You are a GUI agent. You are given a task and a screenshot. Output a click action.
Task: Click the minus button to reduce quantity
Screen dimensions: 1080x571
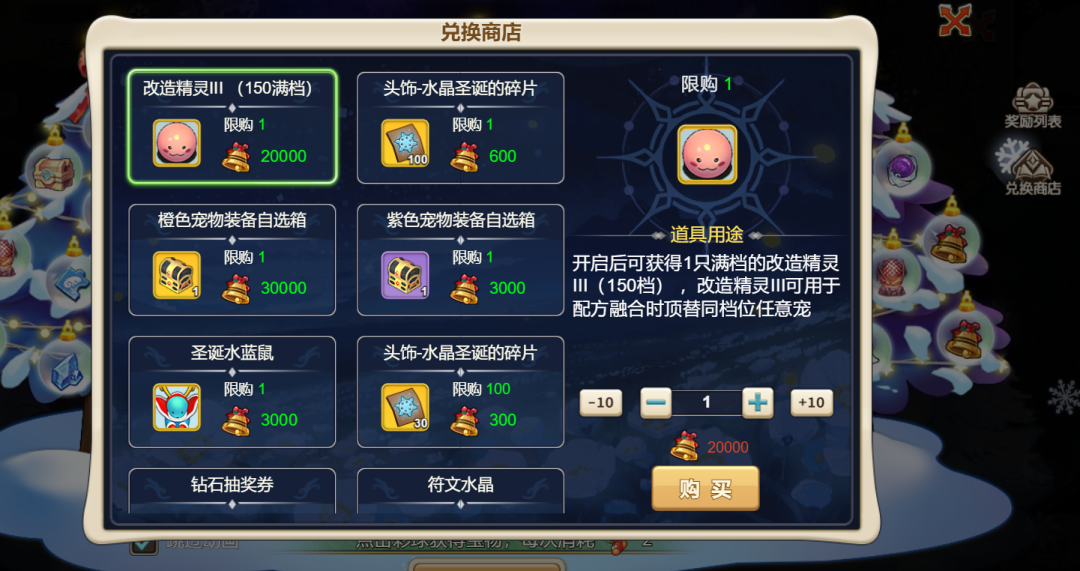coord(656,403)
